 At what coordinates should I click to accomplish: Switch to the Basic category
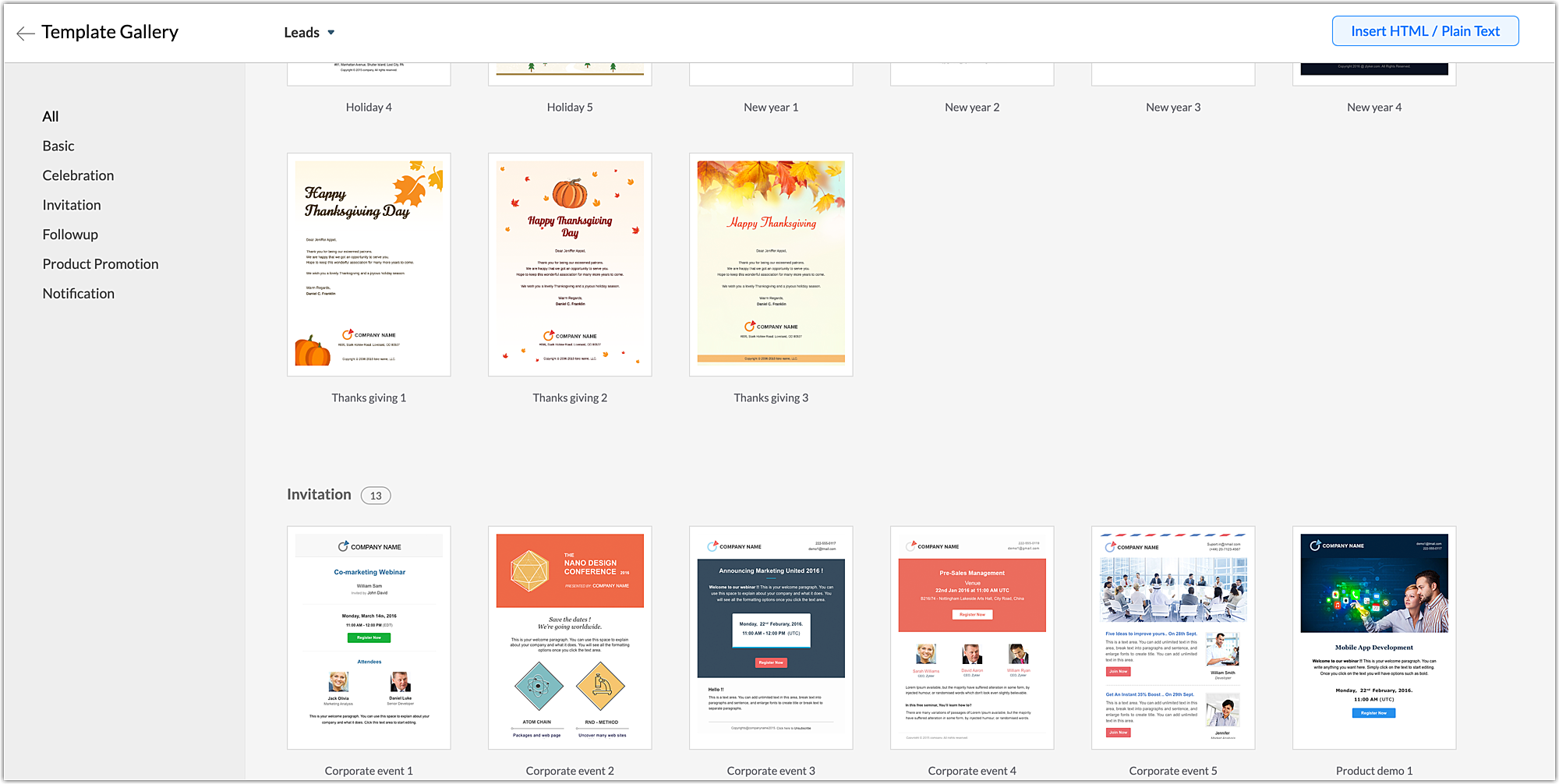tap(58, 147)
